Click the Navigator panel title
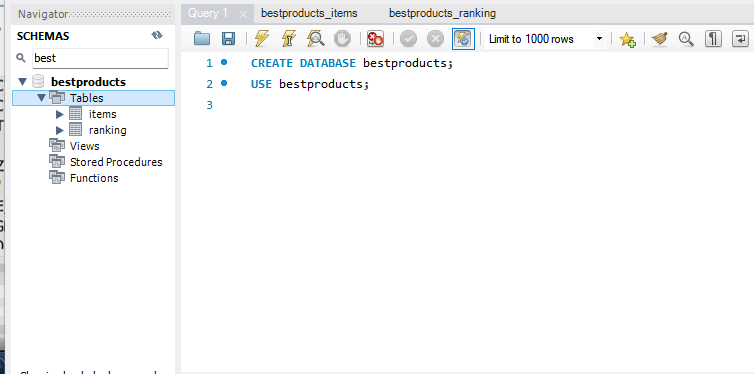Image resolution: width=754 pixels, height=374 pixels. click(x=43, y=14)
